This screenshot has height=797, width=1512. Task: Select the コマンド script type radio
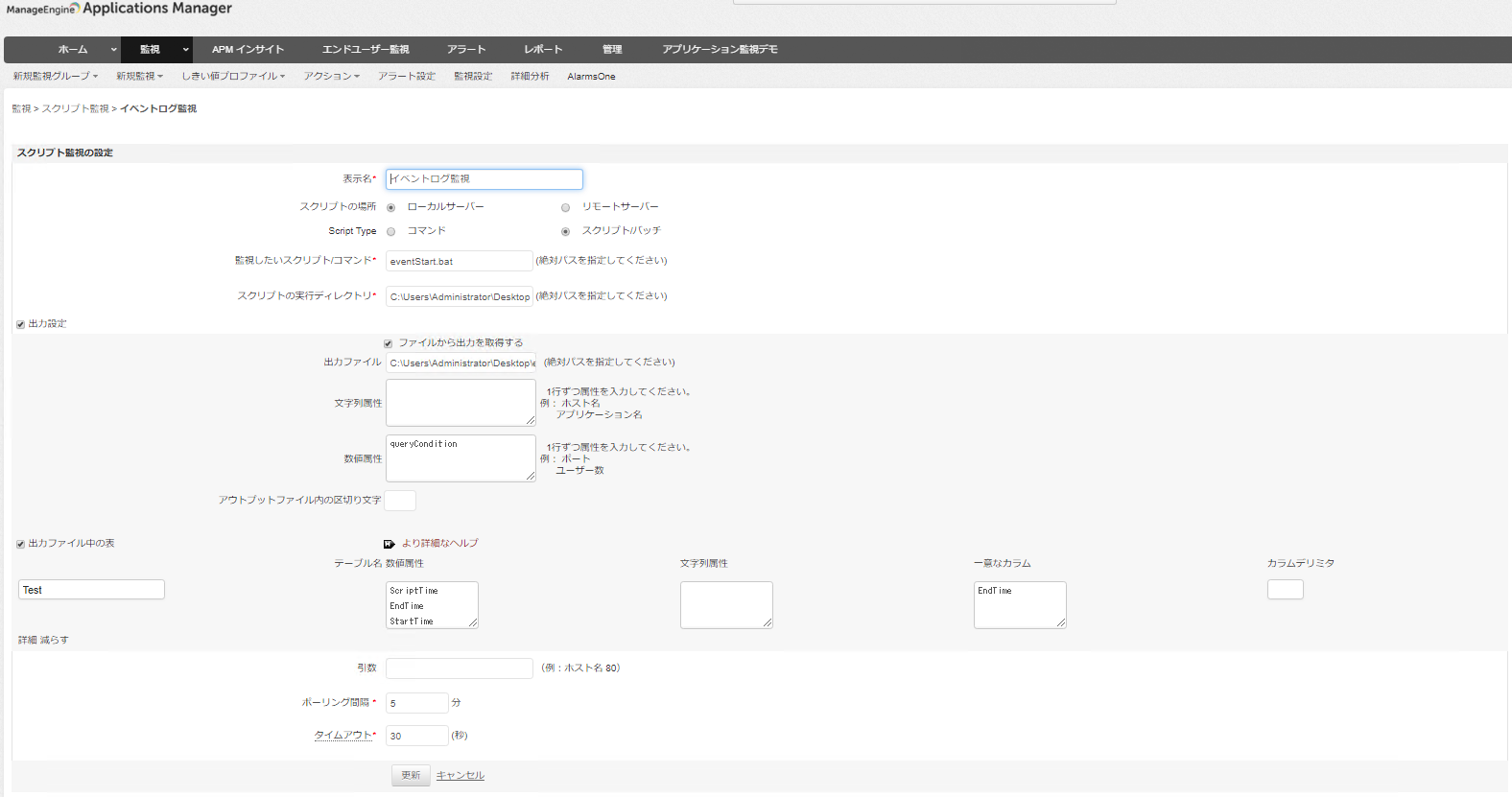click(x=390, y=231)
